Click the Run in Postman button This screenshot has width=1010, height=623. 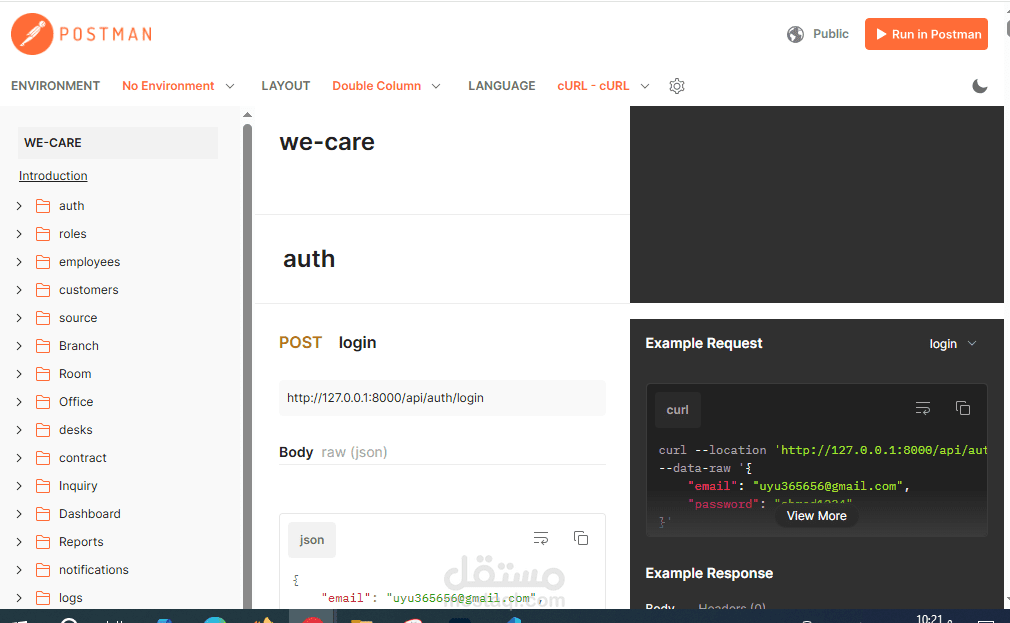[926, 34]
